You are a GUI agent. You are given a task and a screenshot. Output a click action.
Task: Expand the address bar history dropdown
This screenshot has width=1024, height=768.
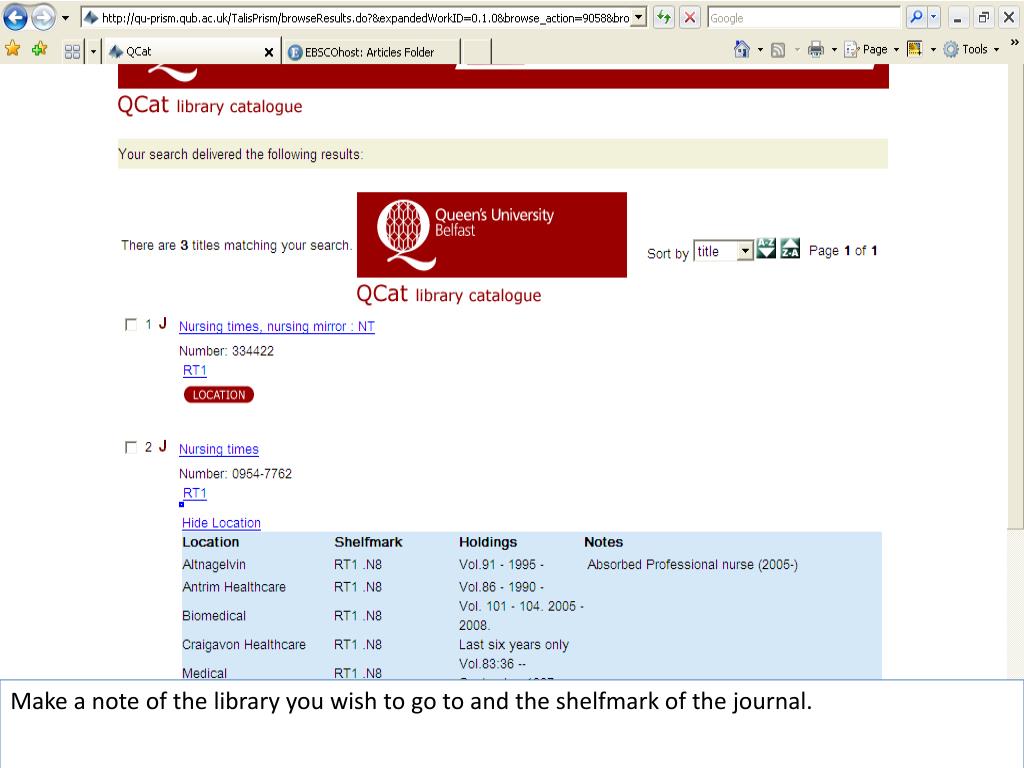(x=639, y=18)
